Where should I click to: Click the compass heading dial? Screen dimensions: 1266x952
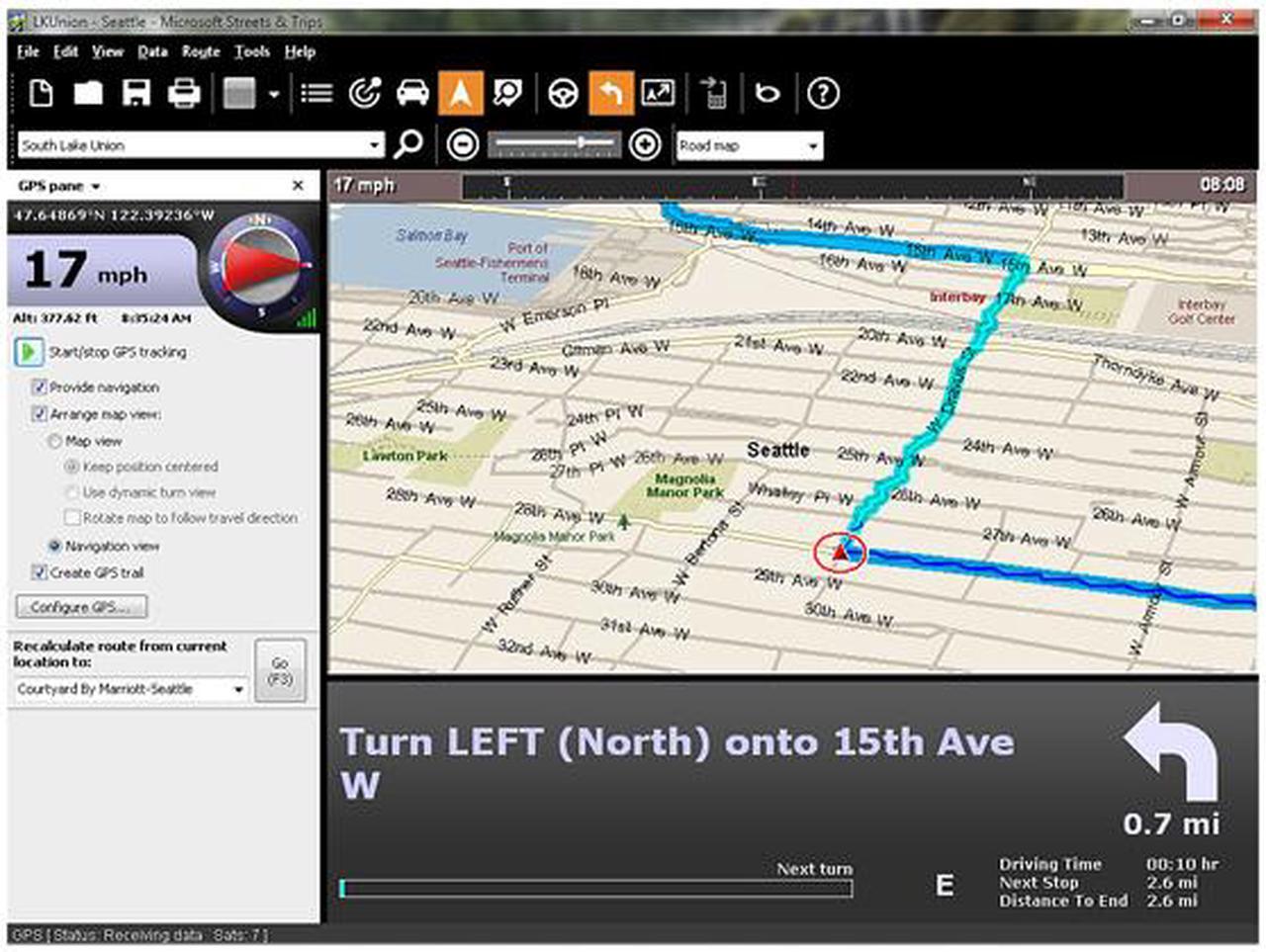click(x=259, y=265)
